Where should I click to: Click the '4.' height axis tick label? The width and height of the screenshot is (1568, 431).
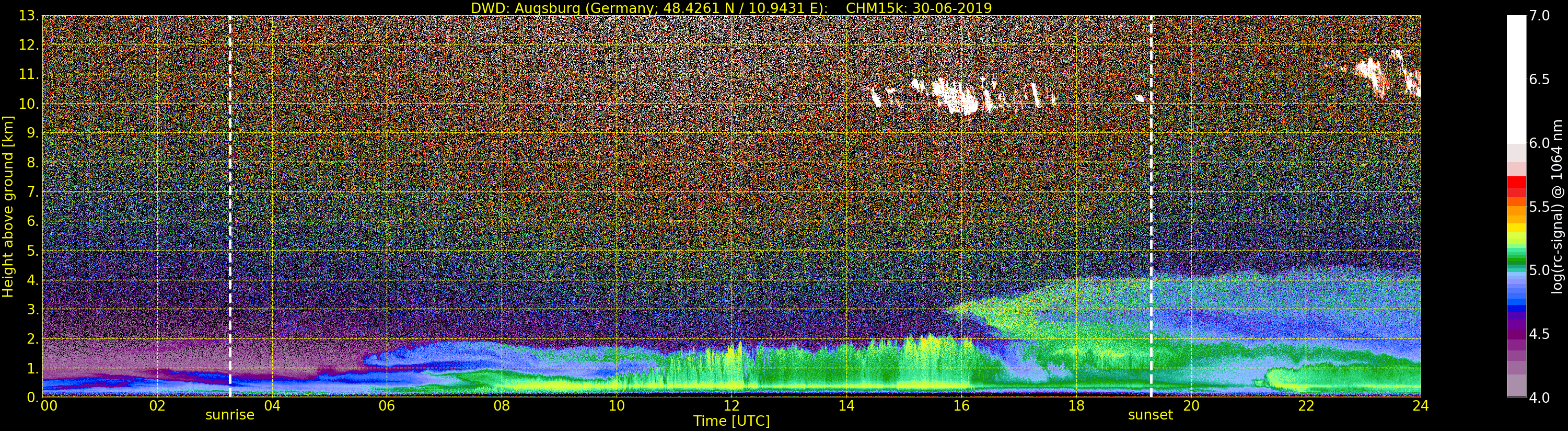click(33, 280)
